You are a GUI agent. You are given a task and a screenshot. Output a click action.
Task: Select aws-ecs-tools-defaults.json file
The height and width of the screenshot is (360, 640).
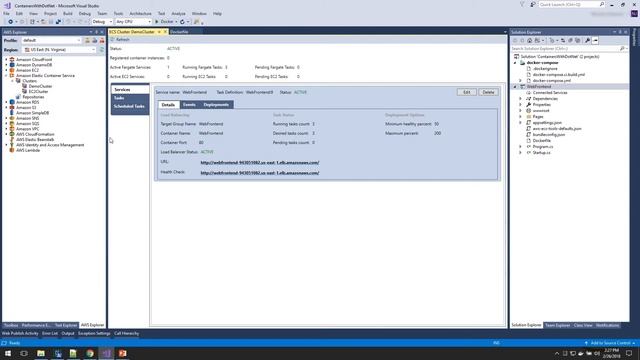coord(557,129)
